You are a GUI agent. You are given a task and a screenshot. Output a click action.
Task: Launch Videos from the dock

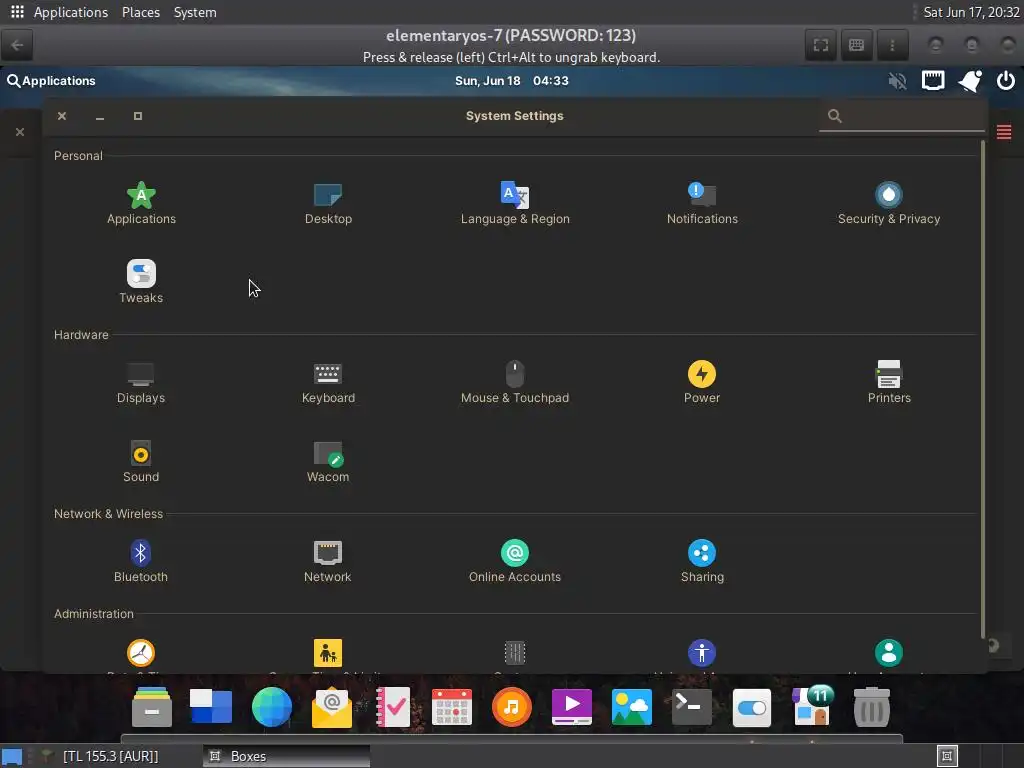pyautogui.click(x=572, y=707)
